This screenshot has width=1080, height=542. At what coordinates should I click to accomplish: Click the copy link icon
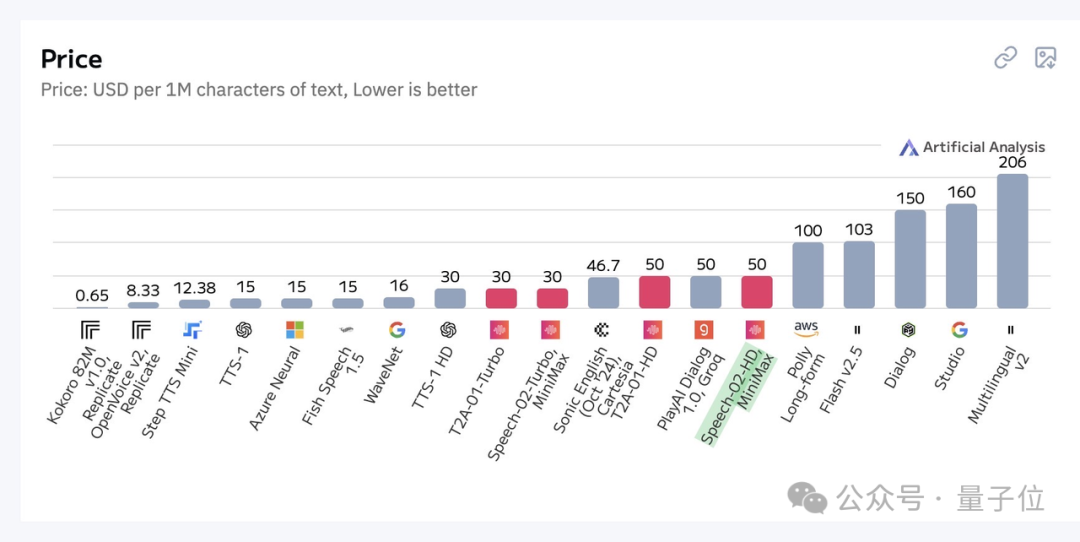coord(1006,59)
